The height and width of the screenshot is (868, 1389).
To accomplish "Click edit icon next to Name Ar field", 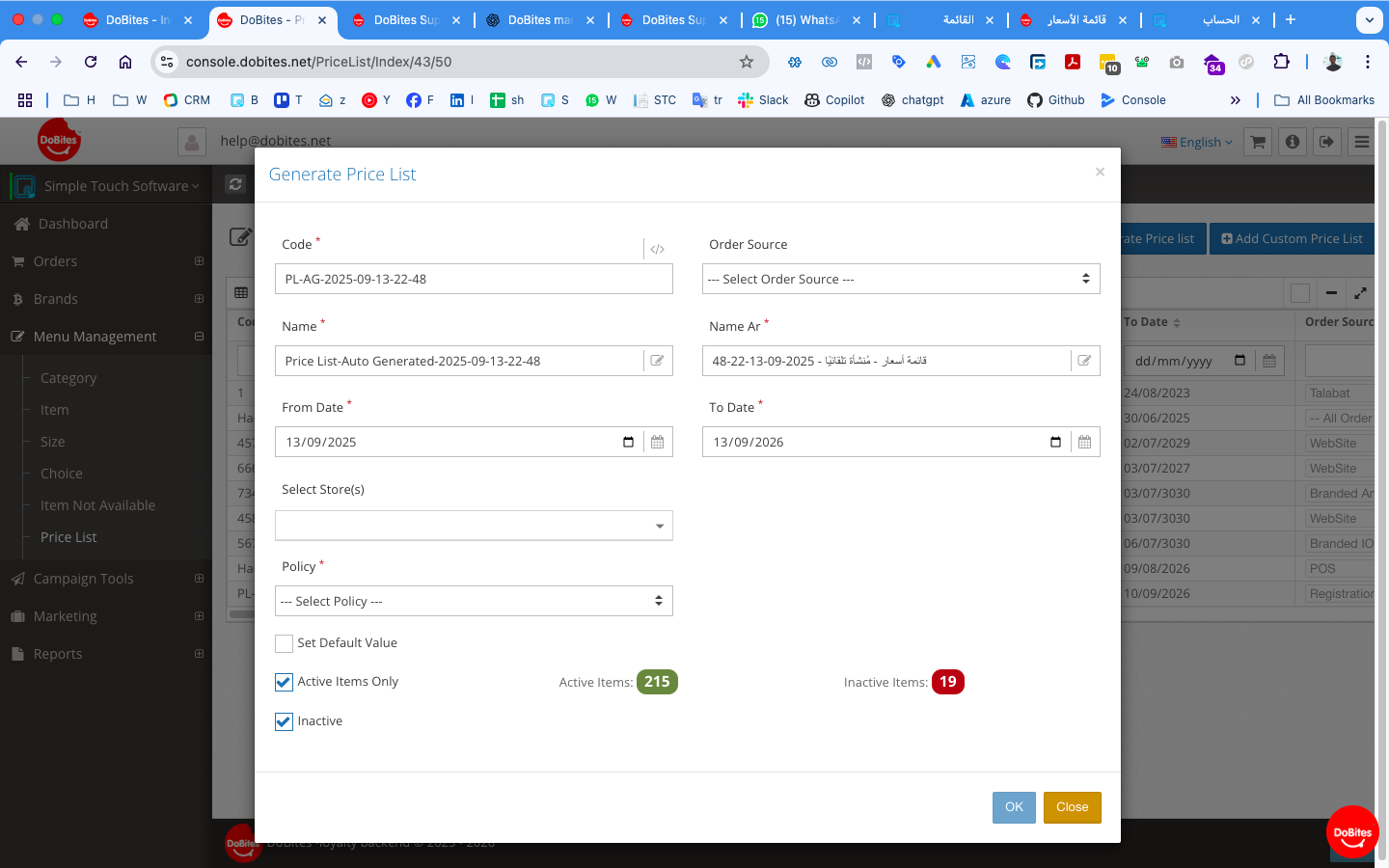I will pyautogui.click(x=1084, y=361).
